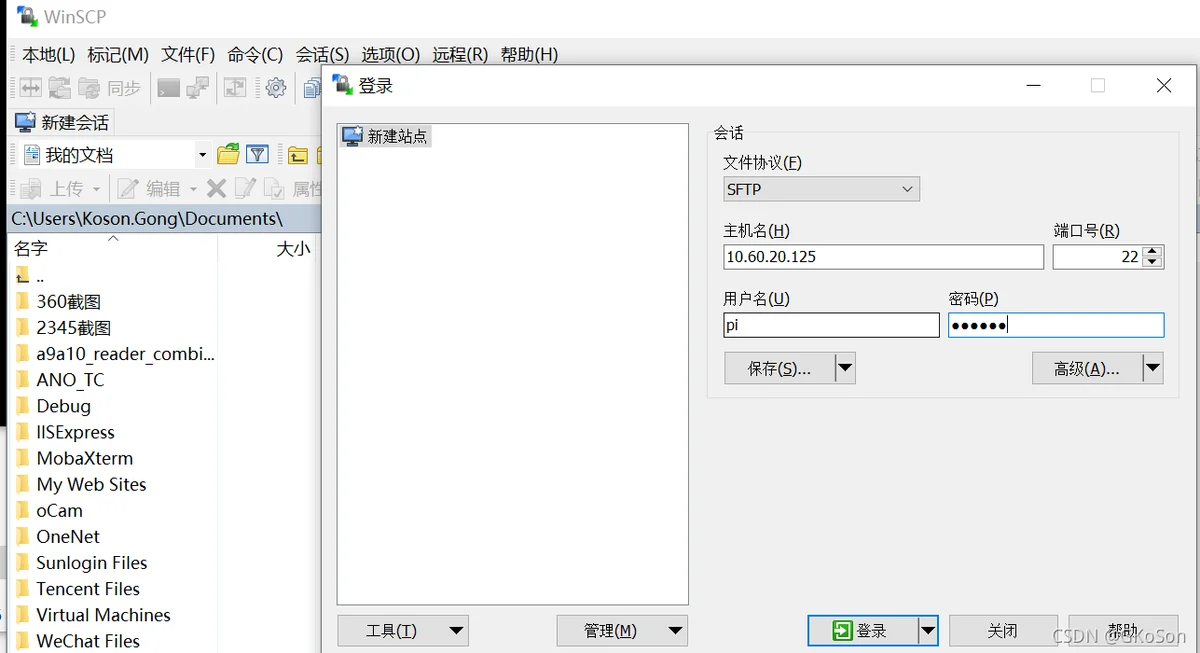Image resolution: width=1200 pixels, height=653 pixels.
Task: Click the file filter funnel icon
Action: [257, 155]
